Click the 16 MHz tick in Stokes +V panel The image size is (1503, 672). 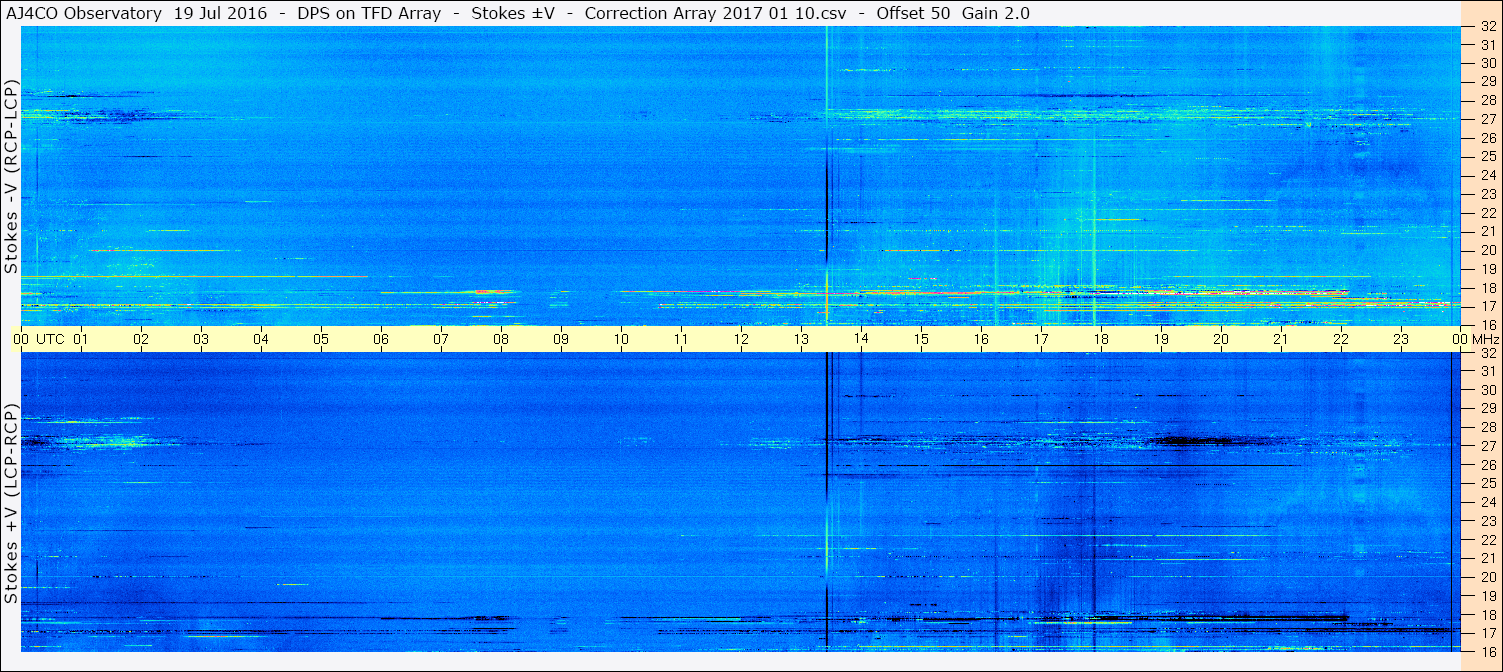pyautogui.click(x=1488, y=651)
